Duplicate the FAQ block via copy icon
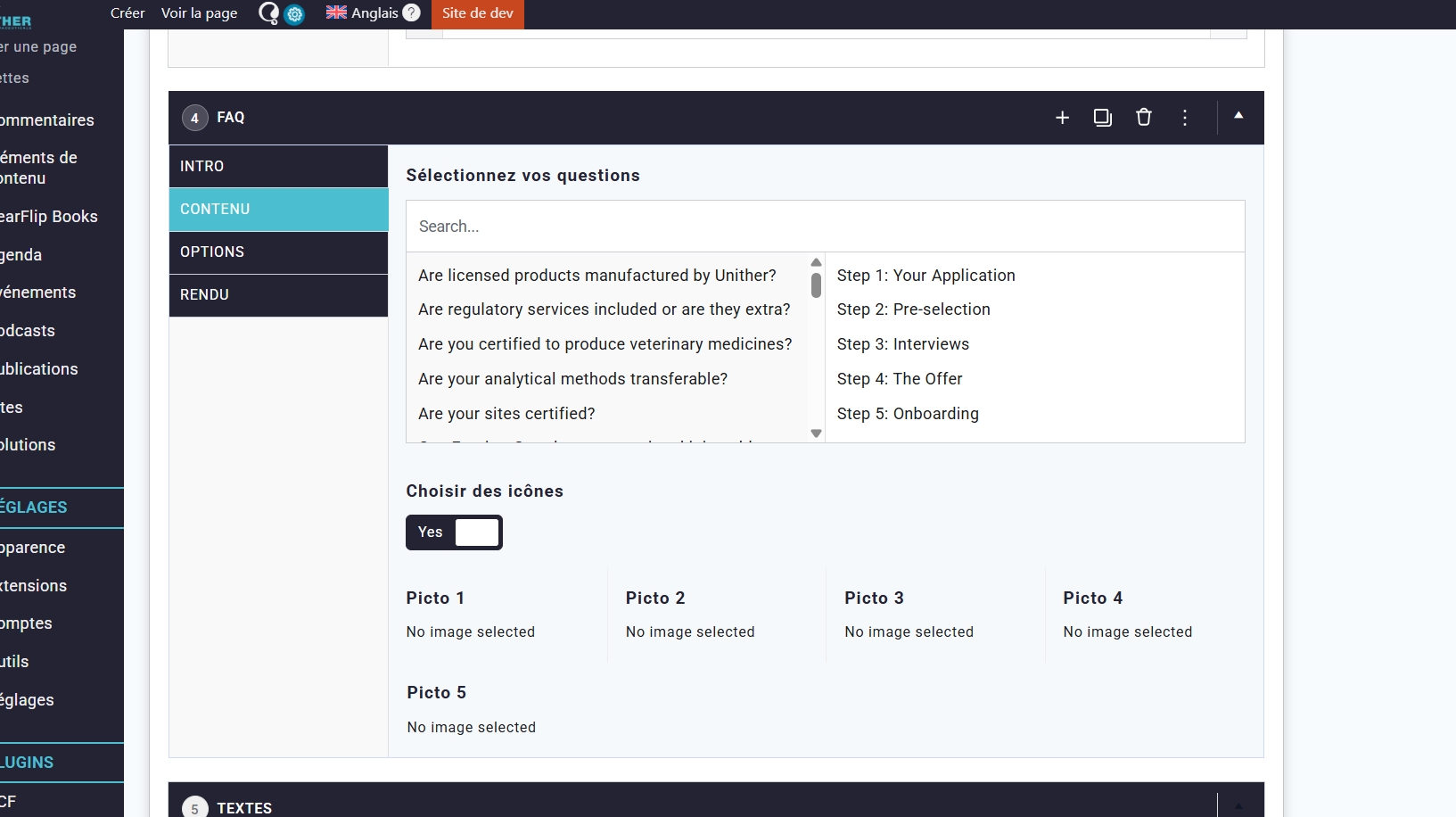 click(1103, 118)
